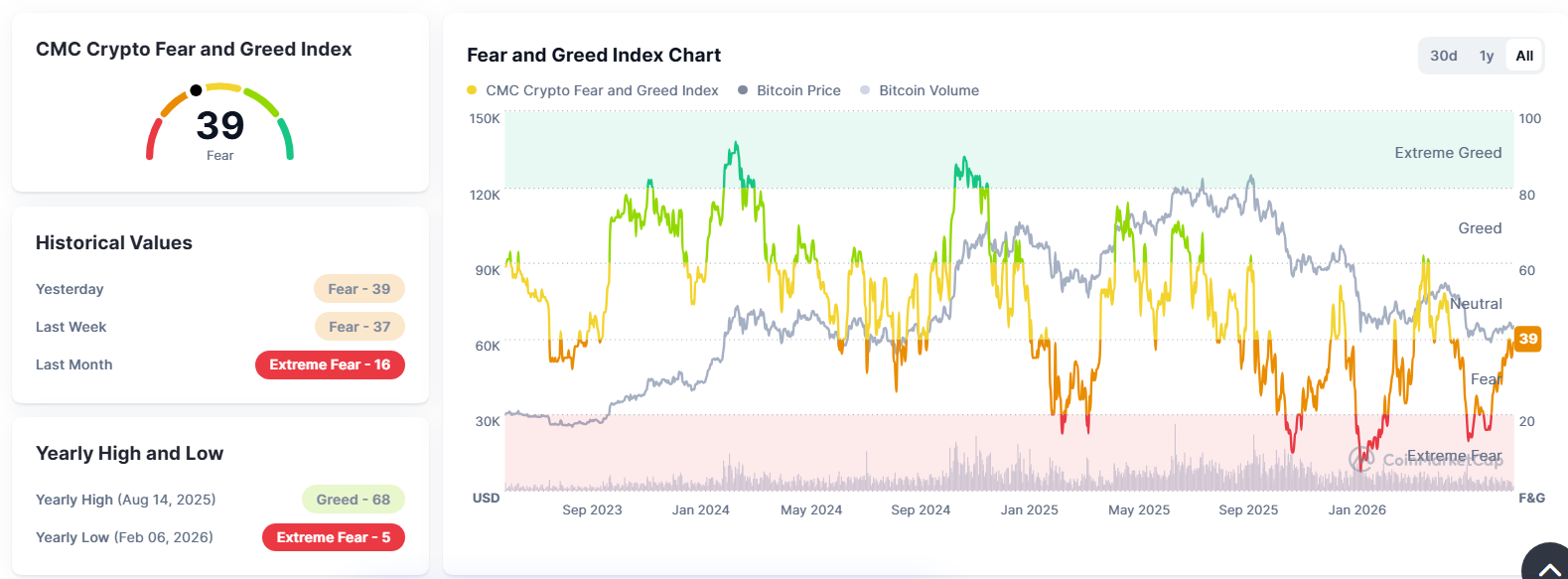The width and height of the screenshot is (1568, 579).
Task: Toggle Bitcoin Volume series visibility
Action: [x=920, y=90]
